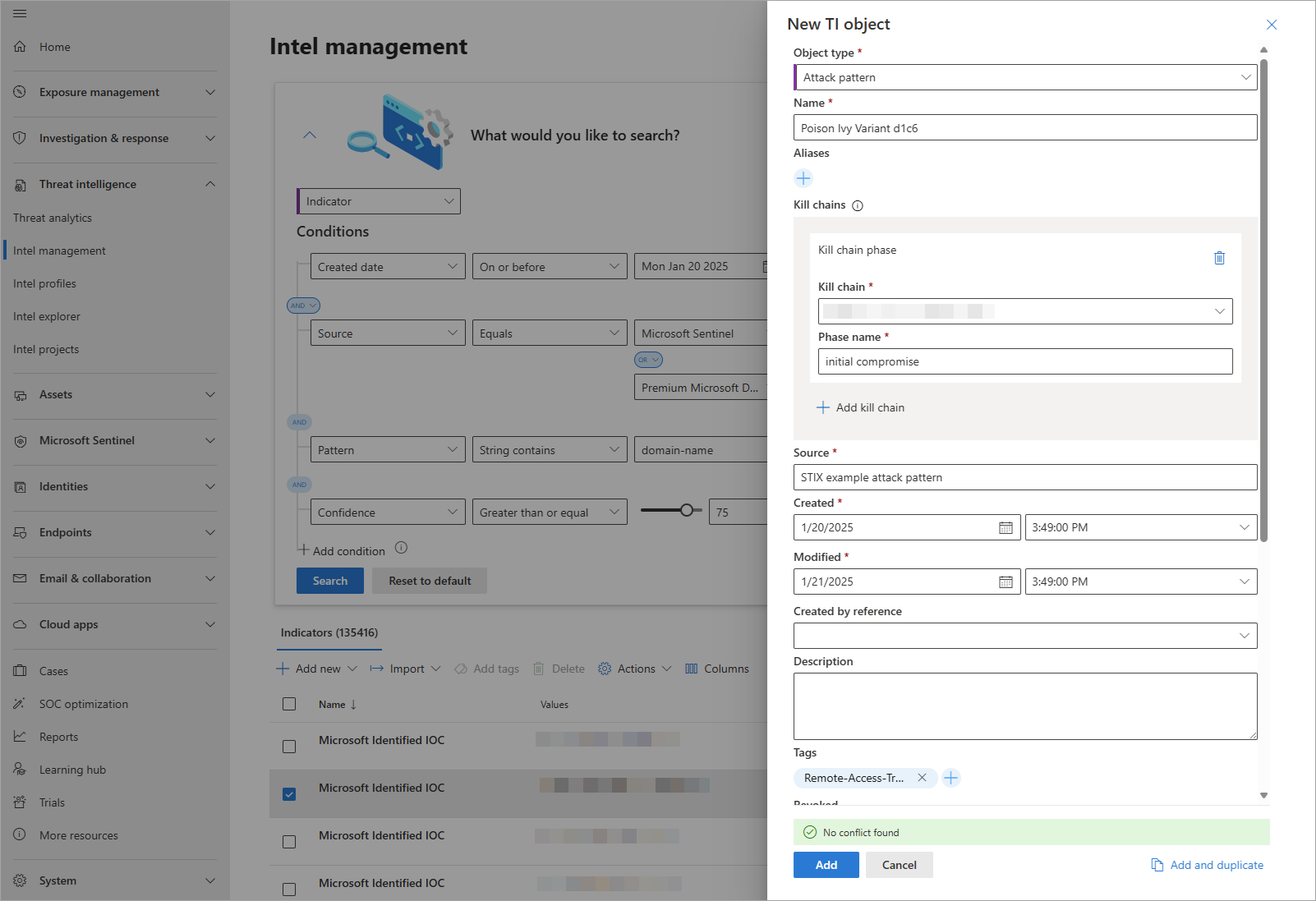Open the Created date calendar picker

(x=1005, y=528)
